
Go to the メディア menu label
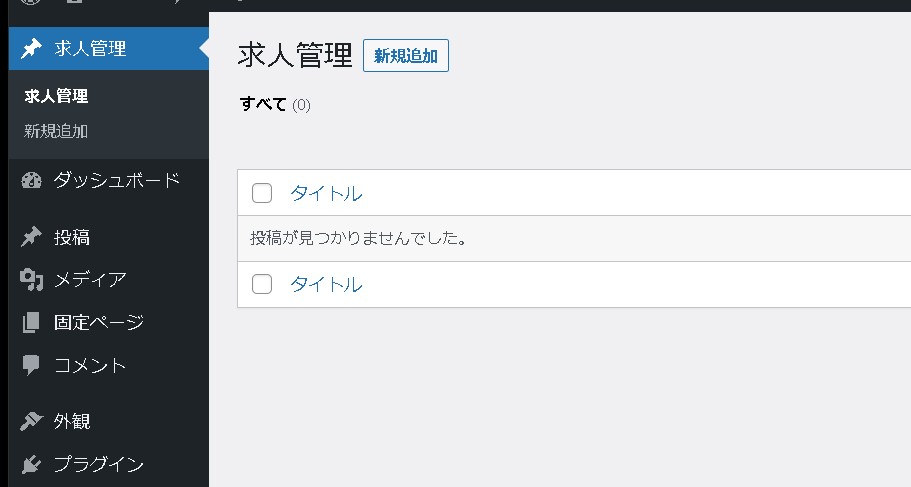coord(90,279)
